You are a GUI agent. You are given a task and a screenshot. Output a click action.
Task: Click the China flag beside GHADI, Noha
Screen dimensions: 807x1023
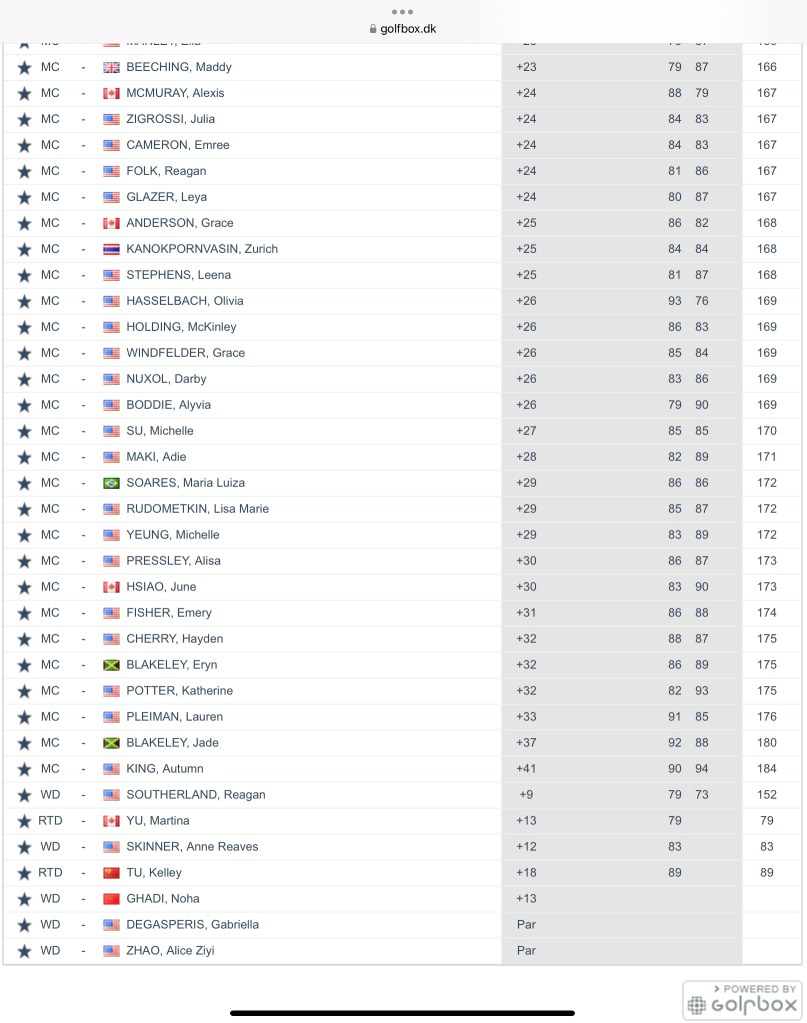(111, 899)
